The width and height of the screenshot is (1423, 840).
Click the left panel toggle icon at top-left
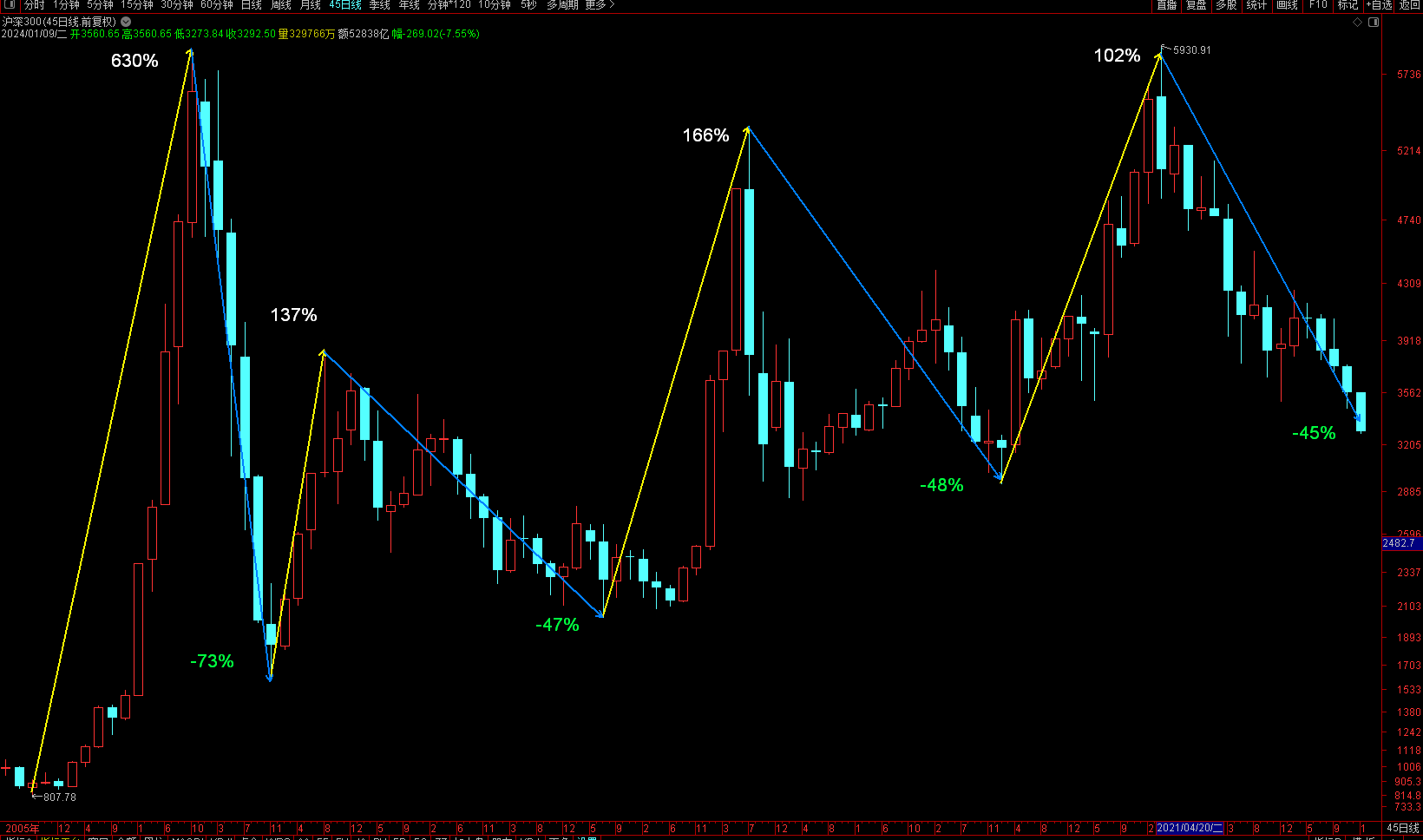(x=9, y=4)
